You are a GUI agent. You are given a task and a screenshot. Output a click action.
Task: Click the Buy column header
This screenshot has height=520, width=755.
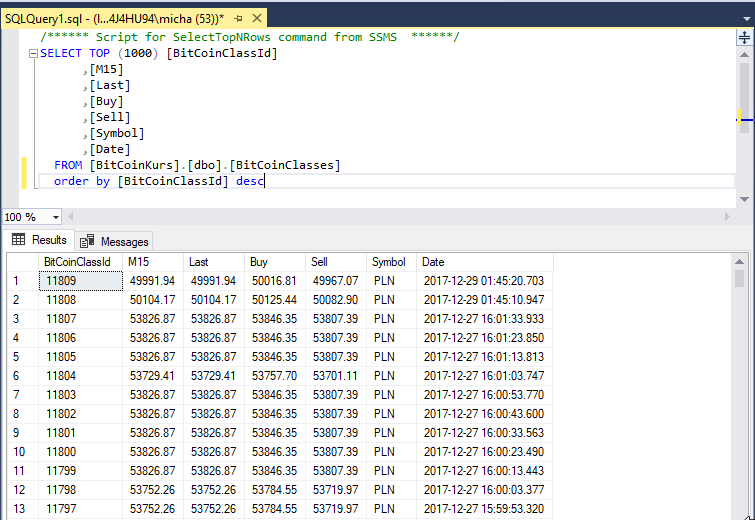point(275,262)
